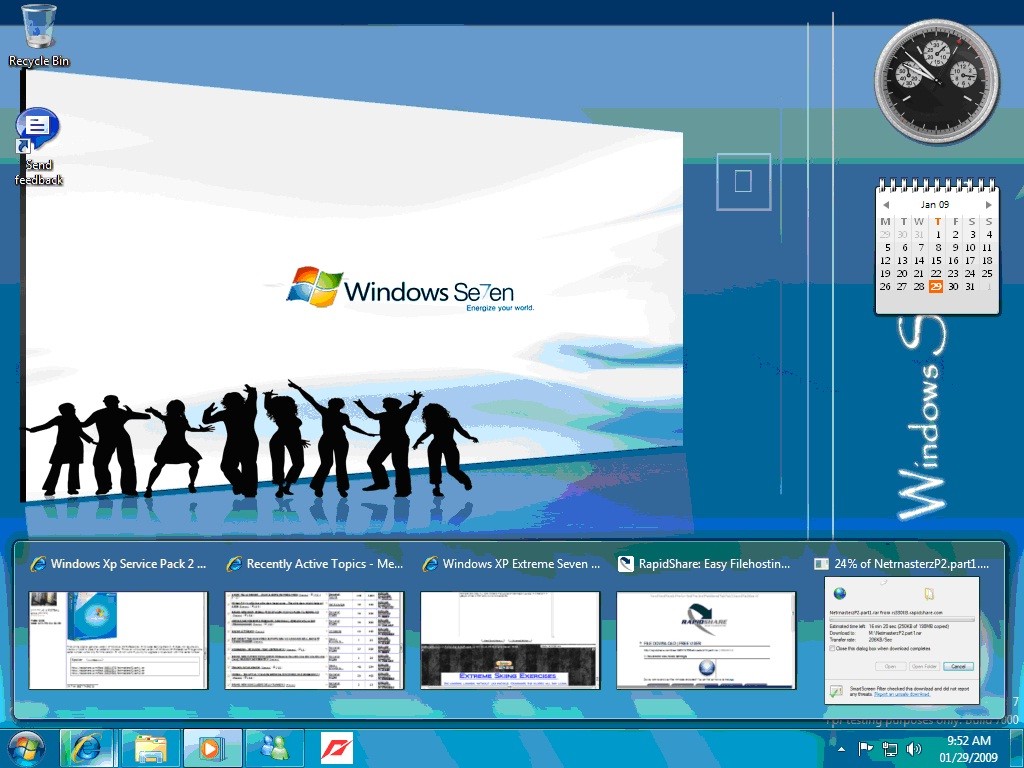
Task: Launch Windows Media Player from taskbar
Action: pyautogui.click(x=212, y=748)
